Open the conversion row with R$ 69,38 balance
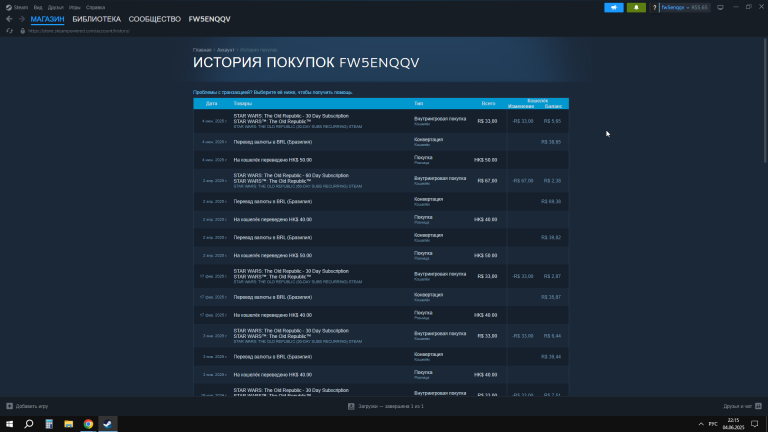The width and height of the screenshot is (768, 432). (x=381, y=201)
